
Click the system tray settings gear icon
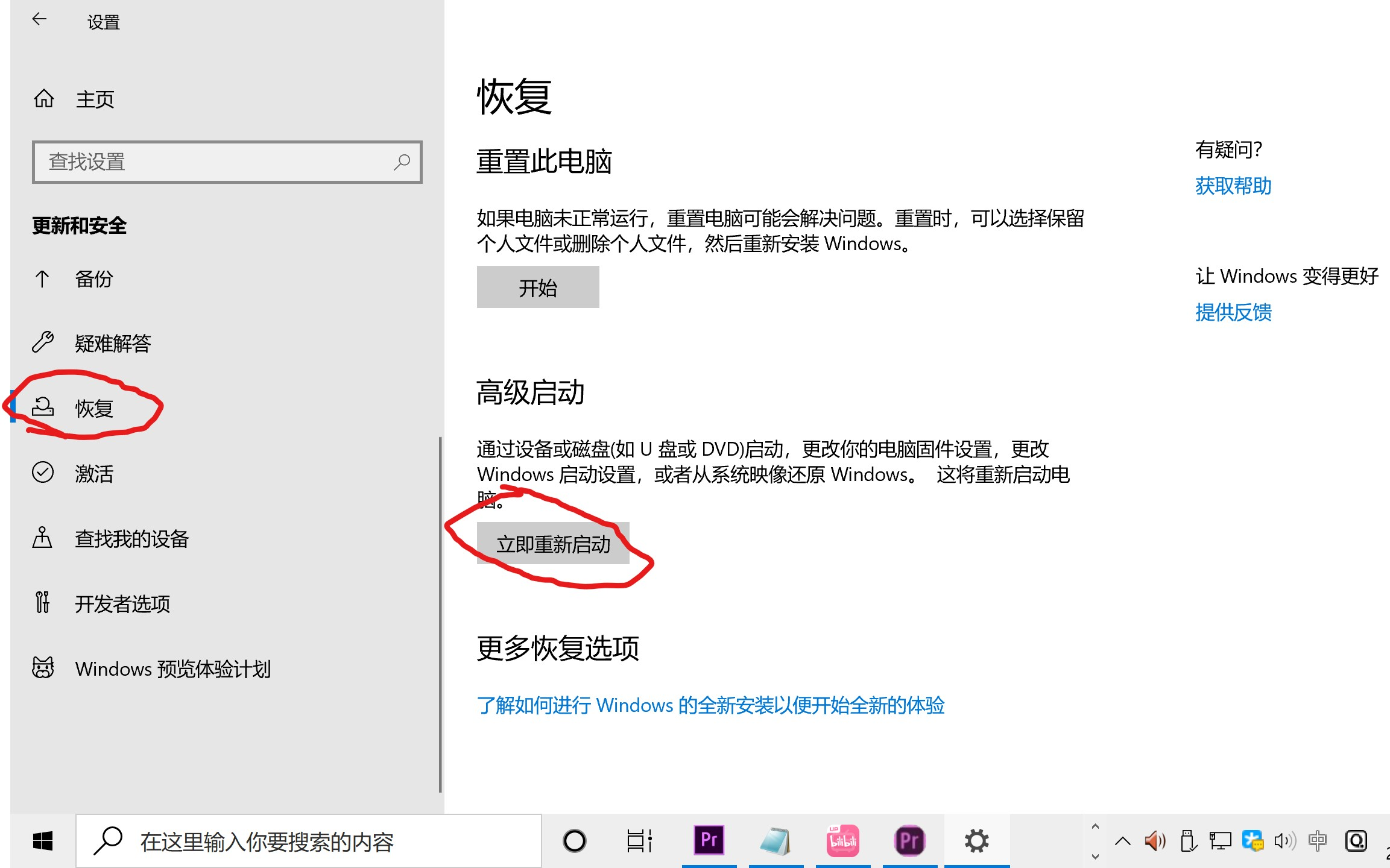click(975, 840)
